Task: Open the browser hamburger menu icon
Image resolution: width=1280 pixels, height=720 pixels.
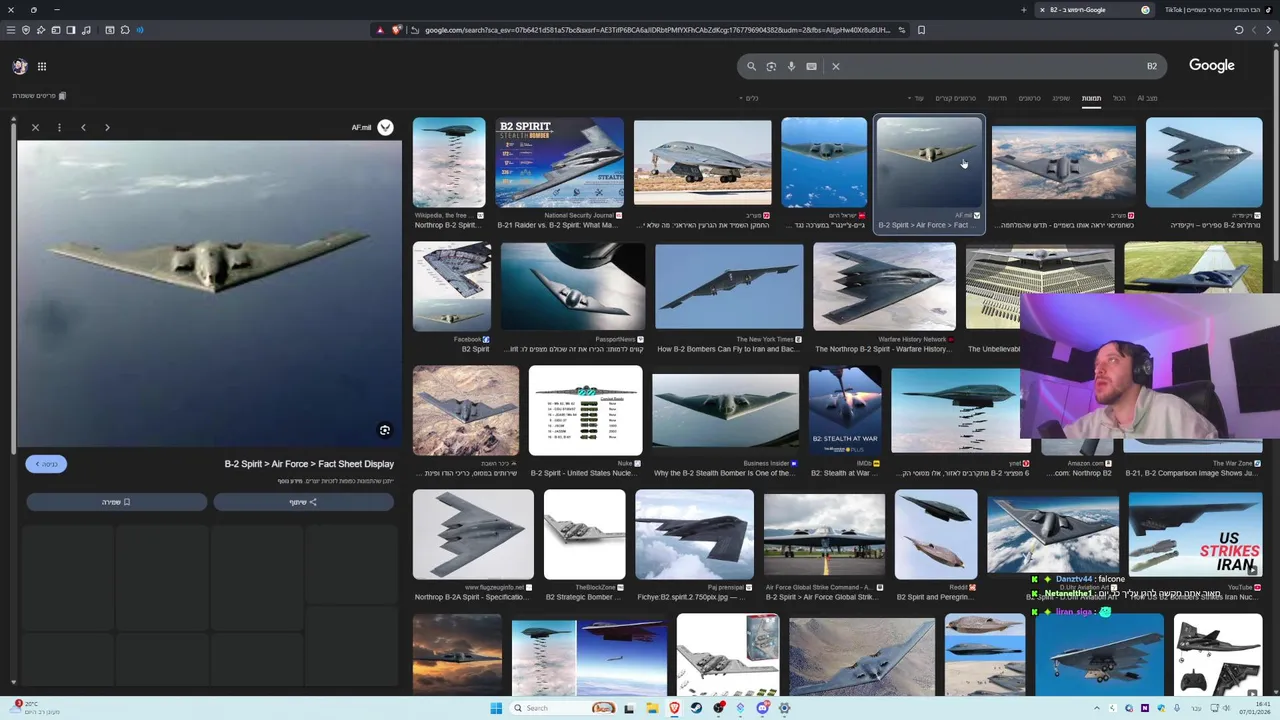Action: (11, 30)
